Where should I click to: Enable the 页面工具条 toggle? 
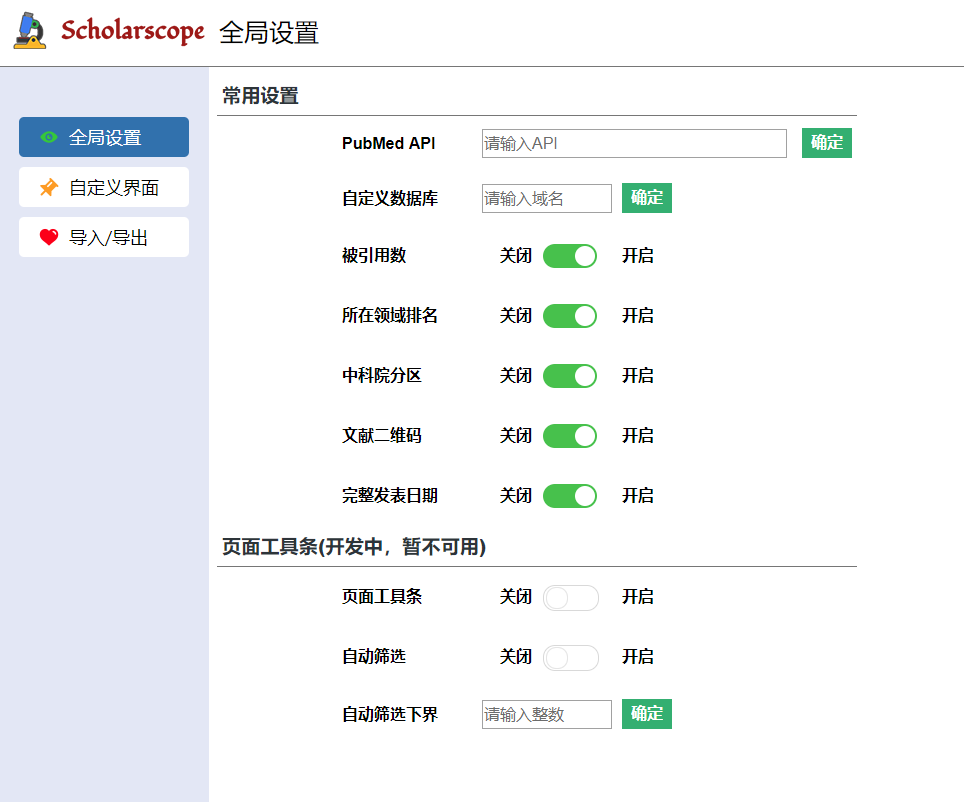point(570,597)
